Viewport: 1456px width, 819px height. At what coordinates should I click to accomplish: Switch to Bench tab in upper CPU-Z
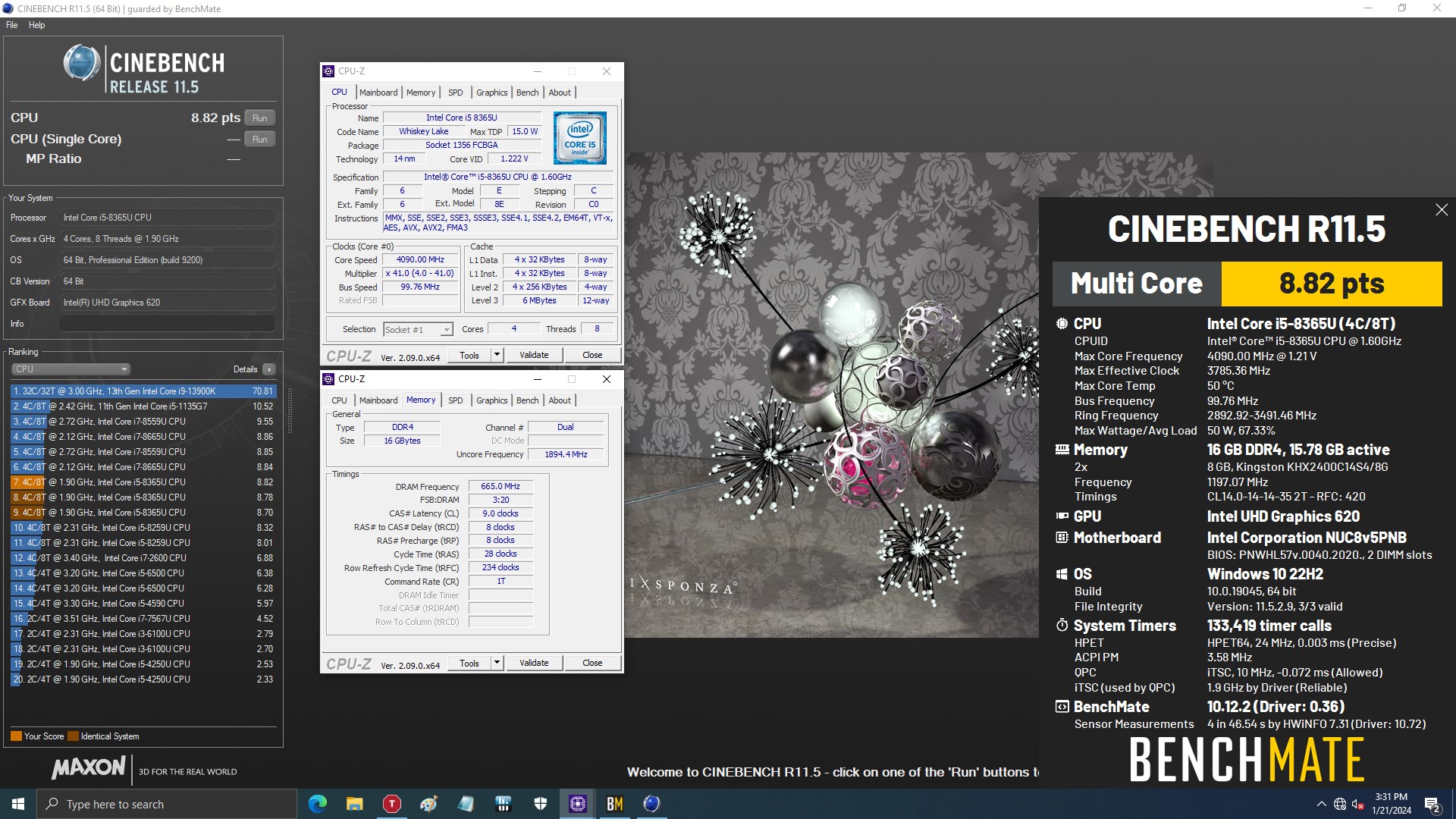[527, 93]
